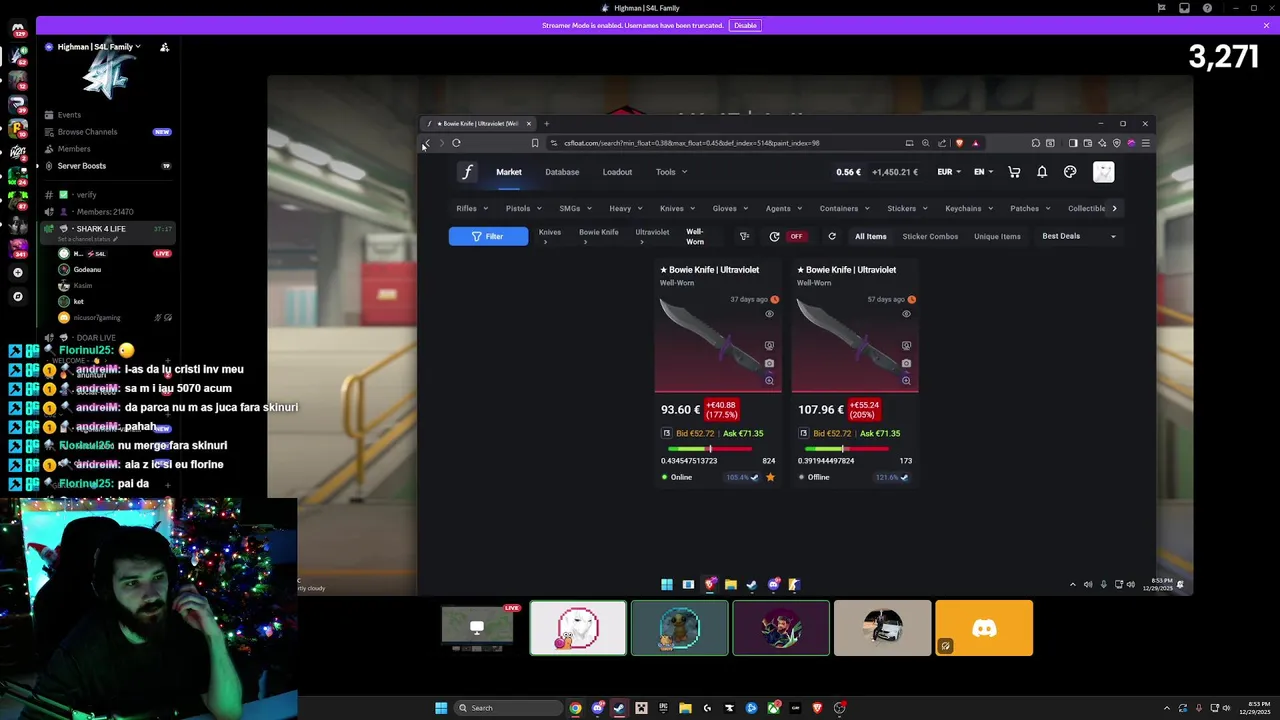Select the Sticker Combos view option
1280x720 pixels.
(x=930, y=236)
